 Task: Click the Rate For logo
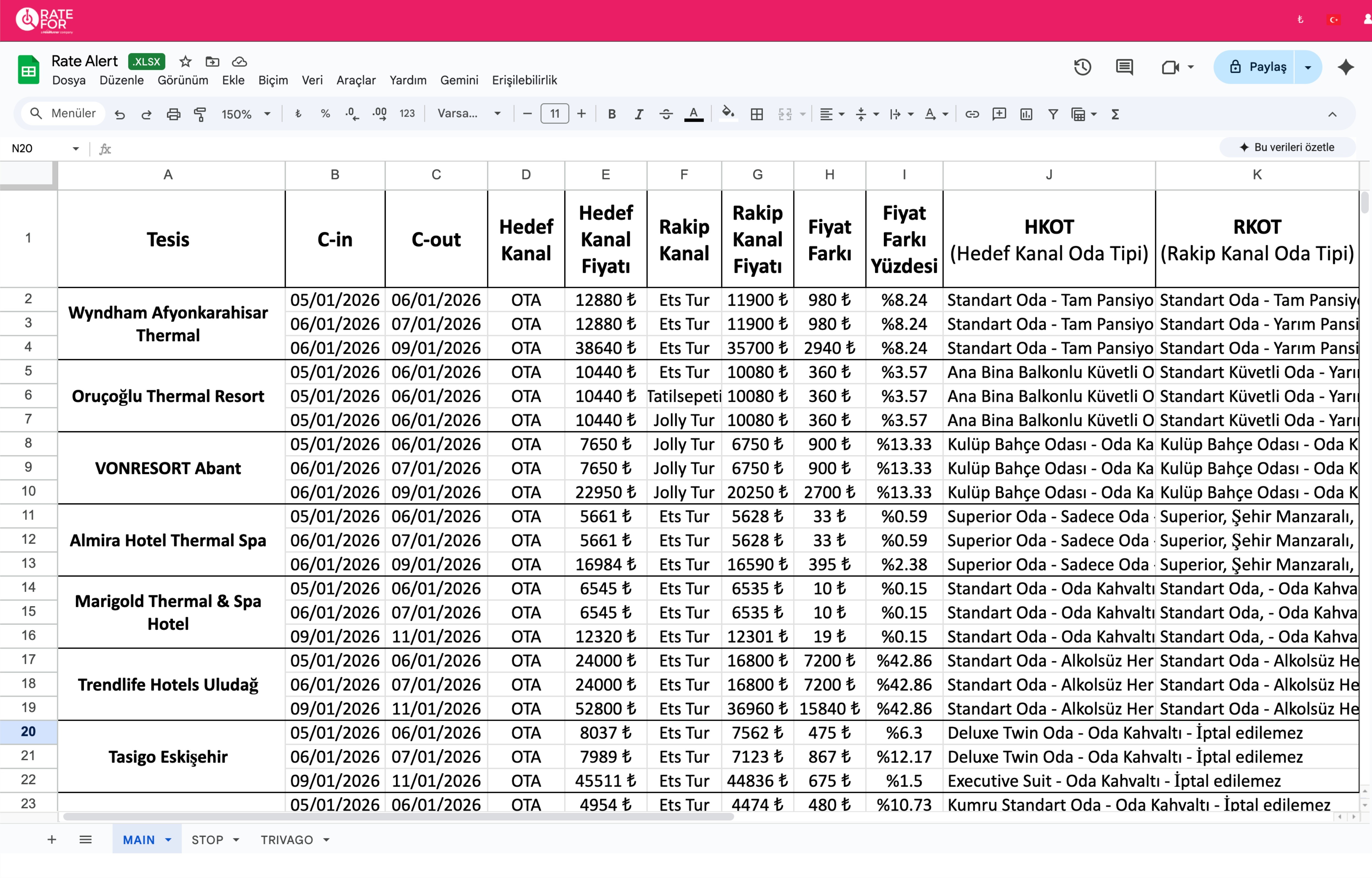[x=44, y=20]
